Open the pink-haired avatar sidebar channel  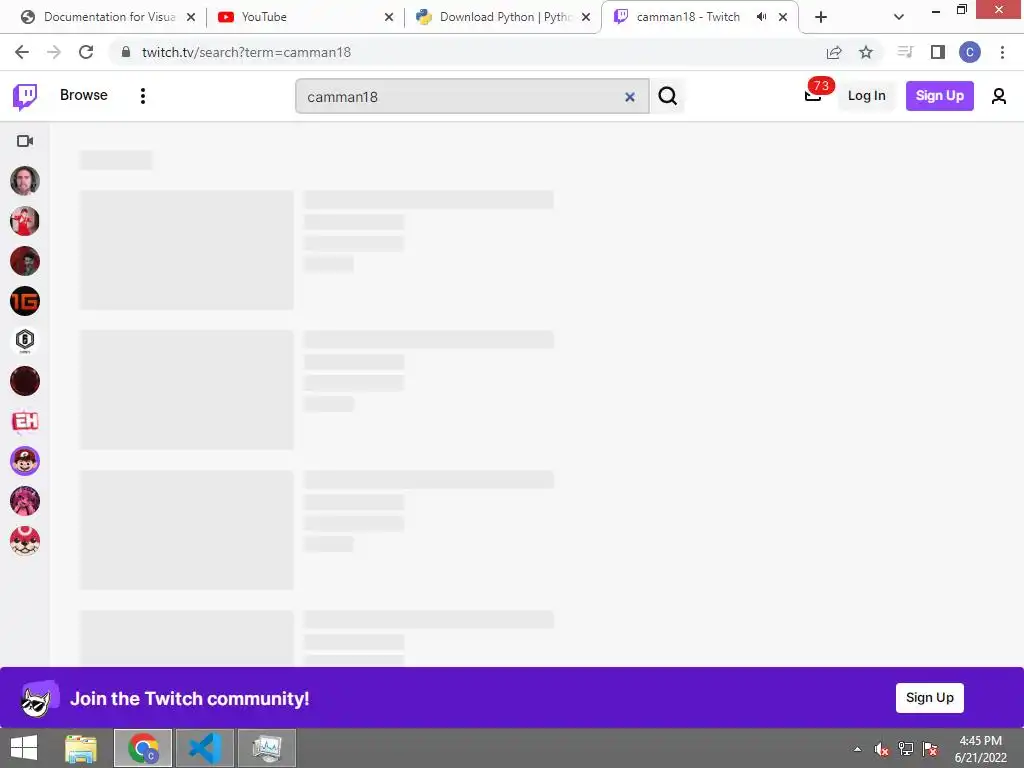(x=25, y=502)
